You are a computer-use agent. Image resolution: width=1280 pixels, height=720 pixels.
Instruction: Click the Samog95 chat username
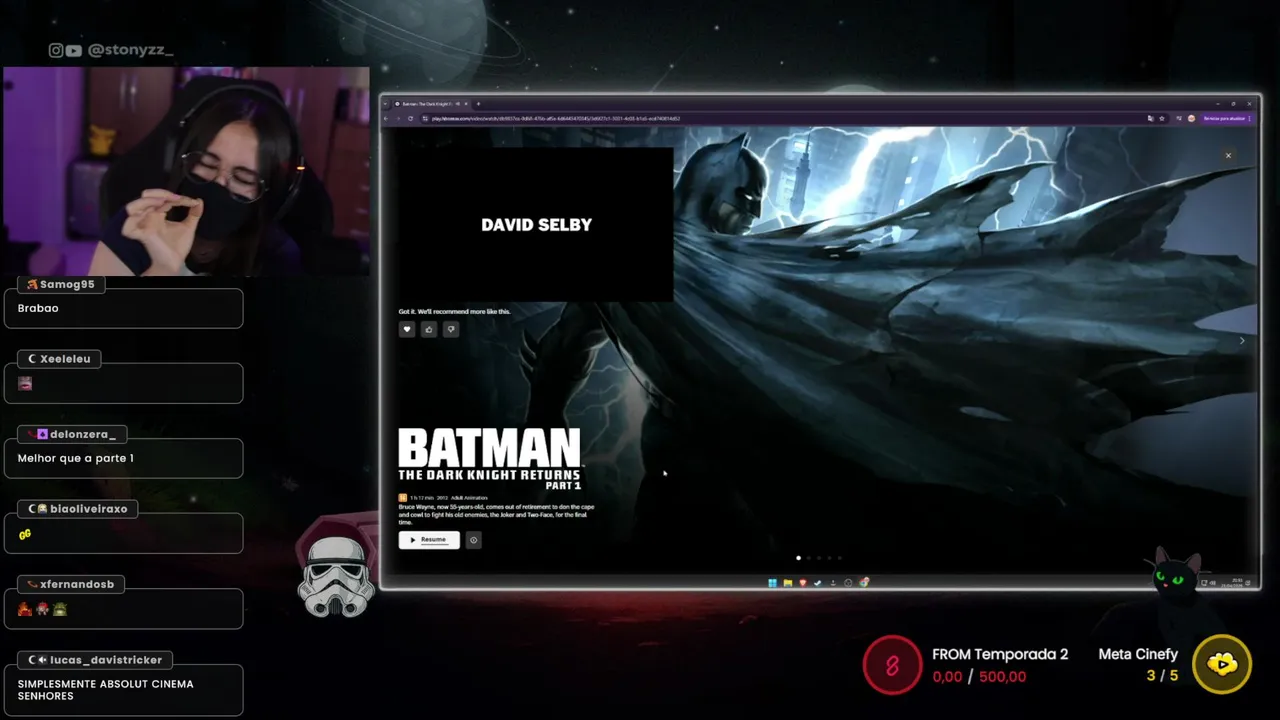click(67, 284)
